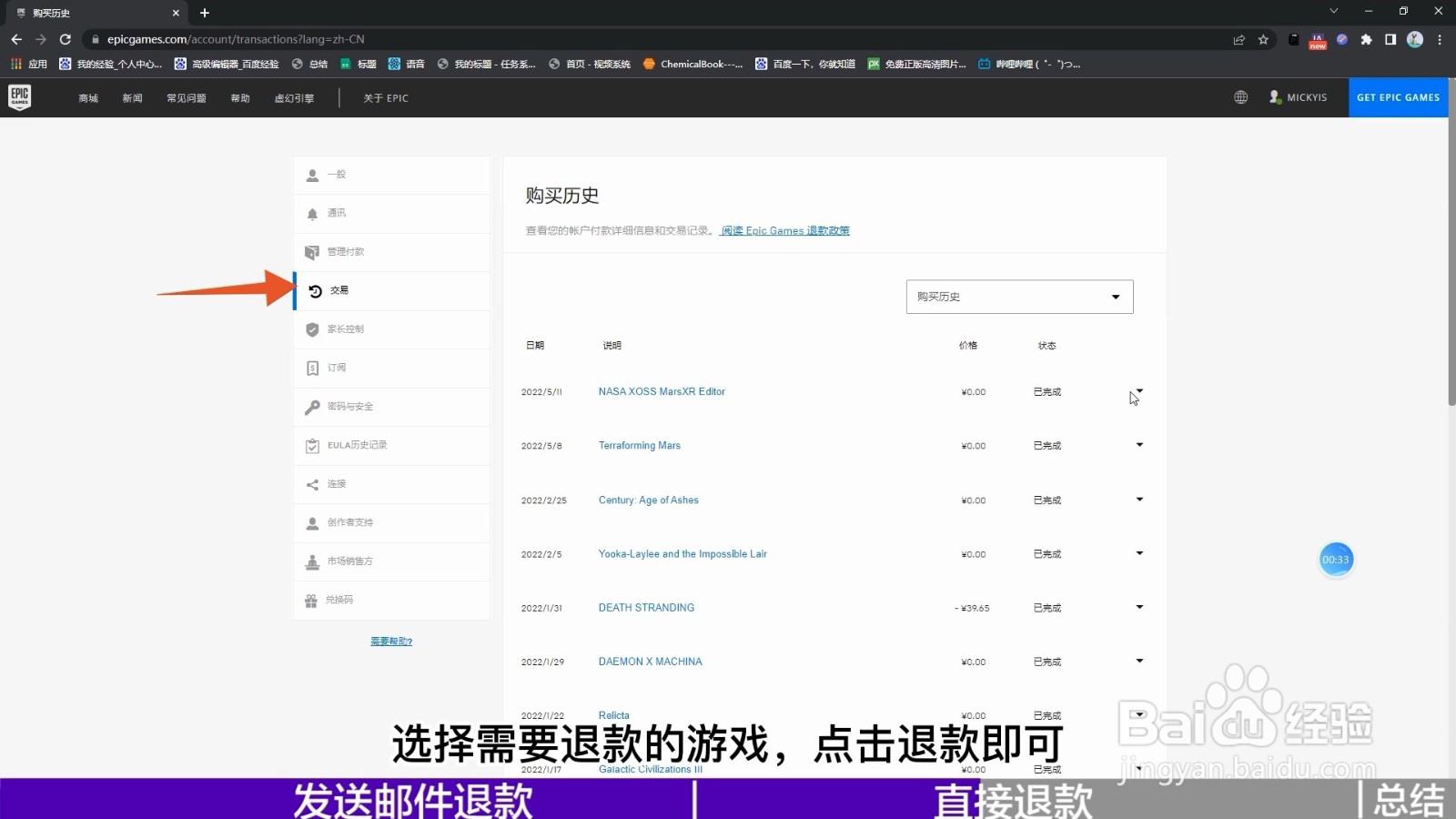
Task: Select the 市场销售方 sidebar item
Action: 391,561
